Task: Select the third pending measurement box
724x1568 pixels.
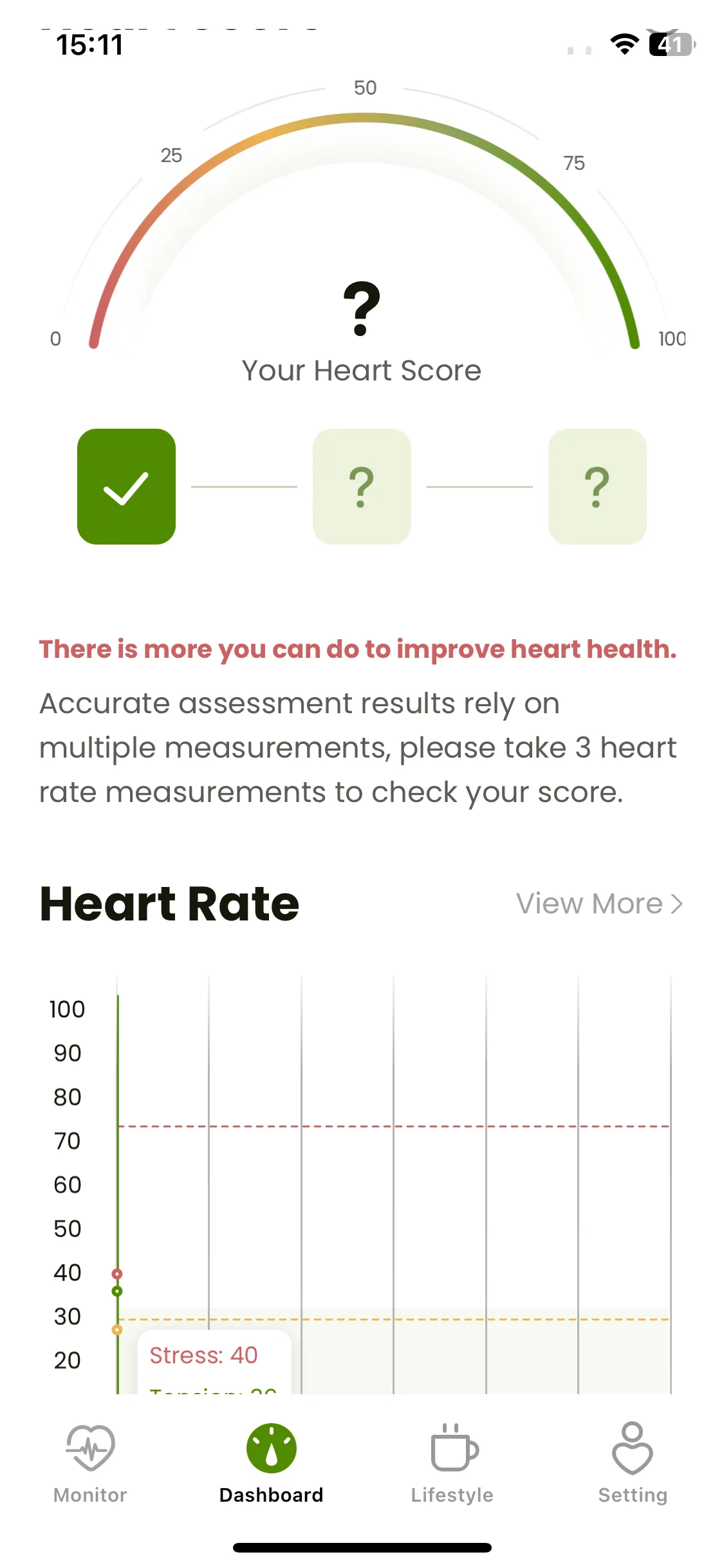Action: coord(597,487)
